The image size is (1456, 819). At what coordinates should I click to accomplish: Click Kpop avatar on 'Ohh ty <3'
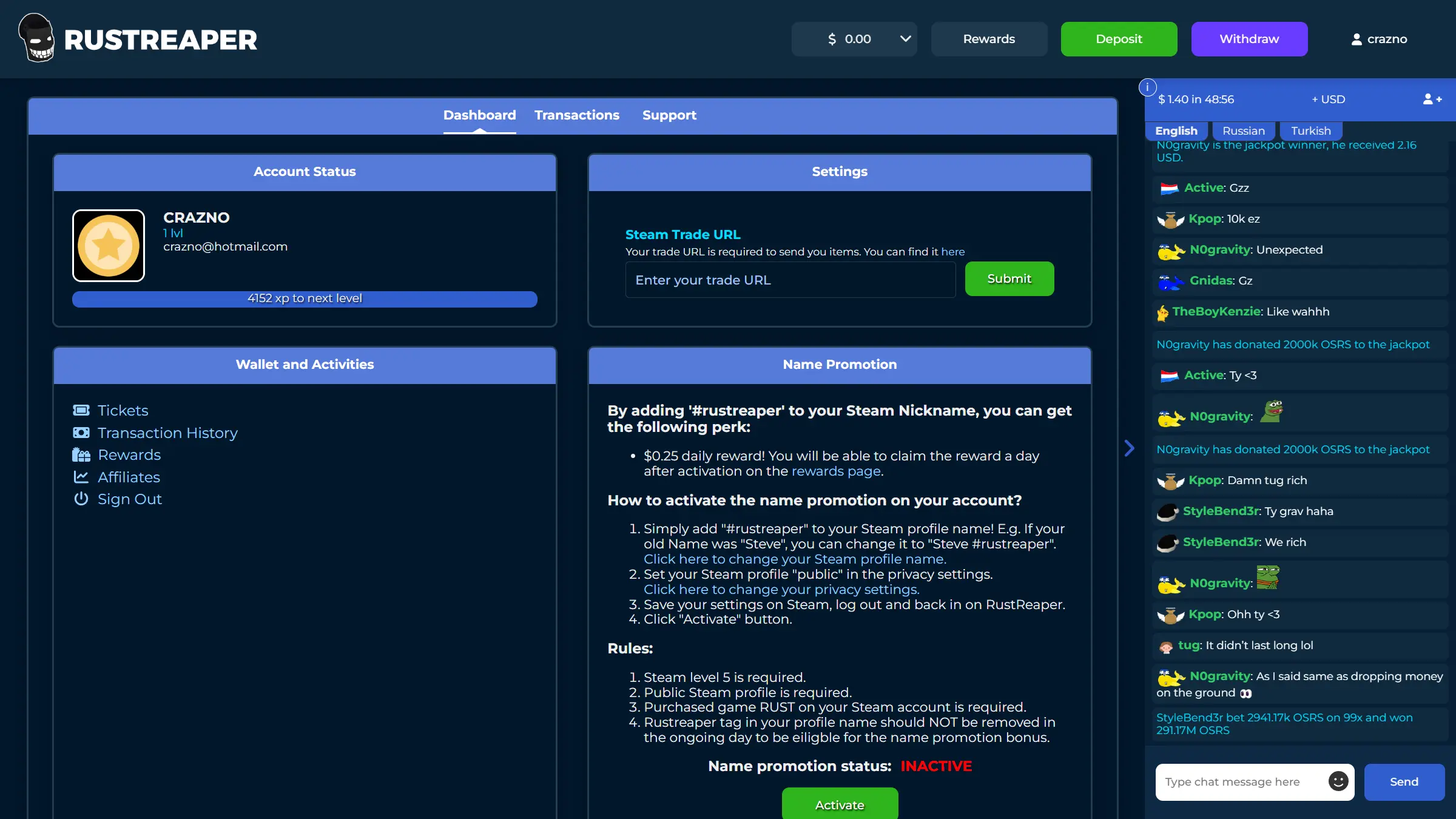tap(1171, 615)
